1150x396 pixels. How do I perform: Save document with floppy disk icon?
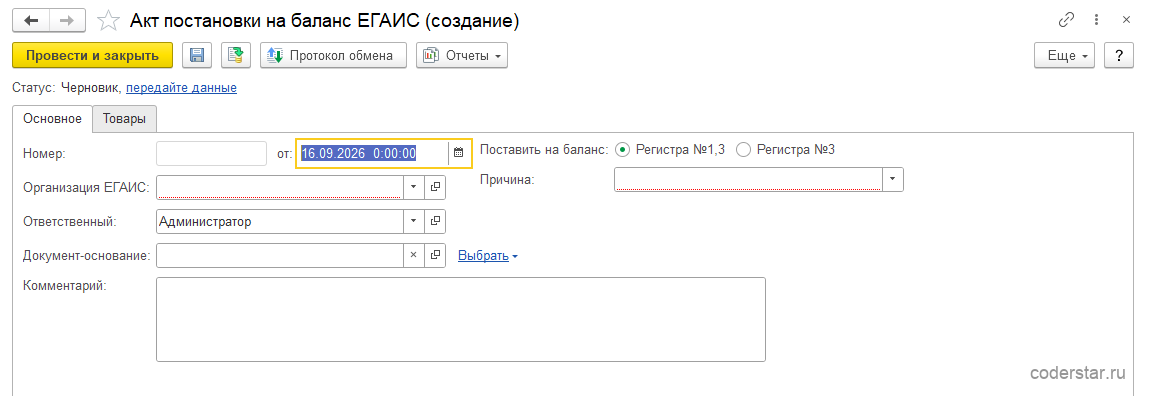[197, 55]
